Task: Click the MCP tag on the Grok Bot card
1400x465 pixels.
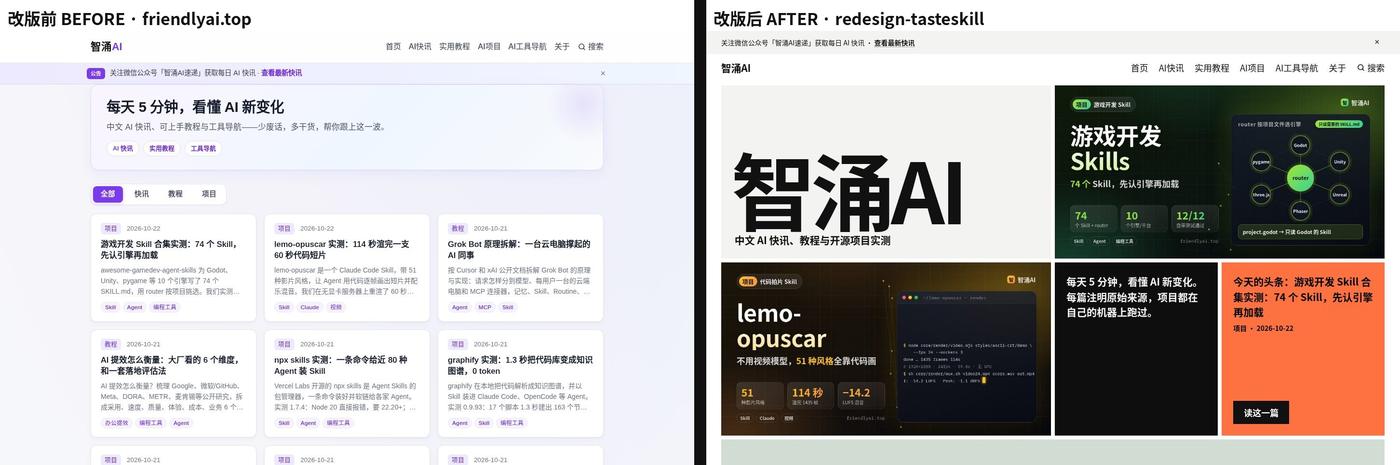Action: click(x=485, y=307)
